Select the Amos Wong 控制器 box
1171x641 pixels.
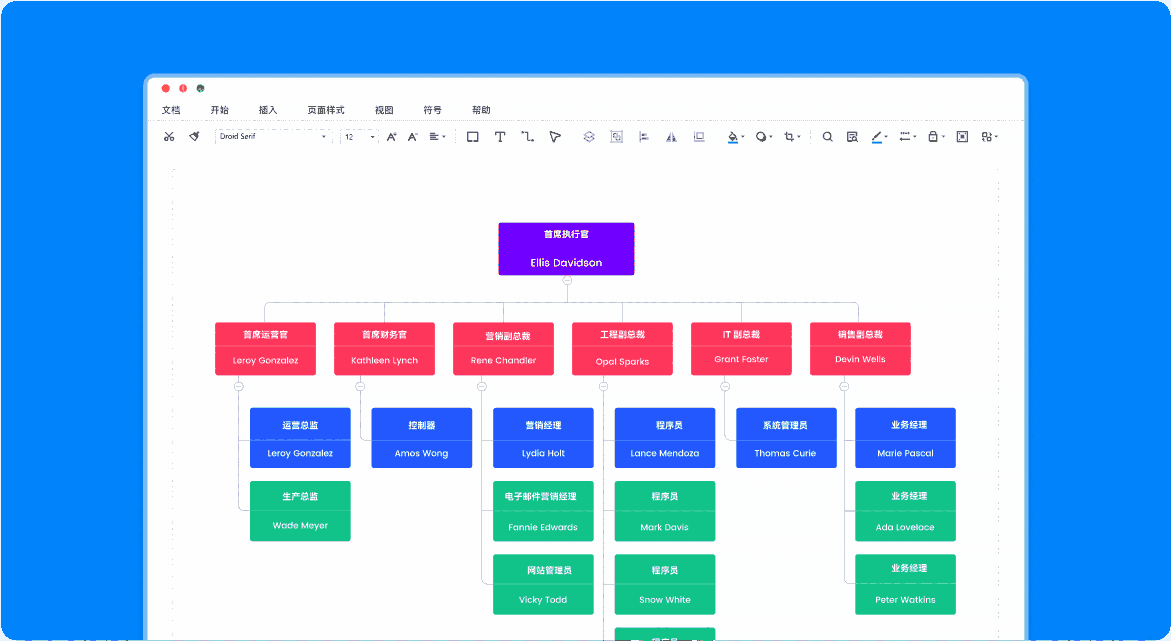[422, 438]
